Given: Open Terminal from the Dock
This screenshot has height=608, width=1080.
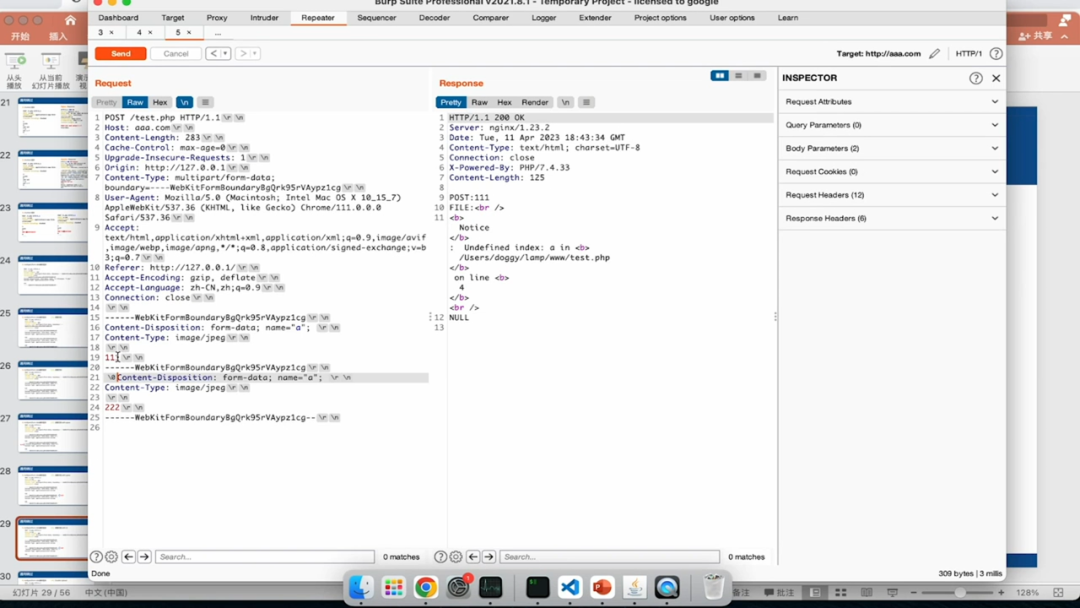Looking at the screenshot, I should coord(537,587).
